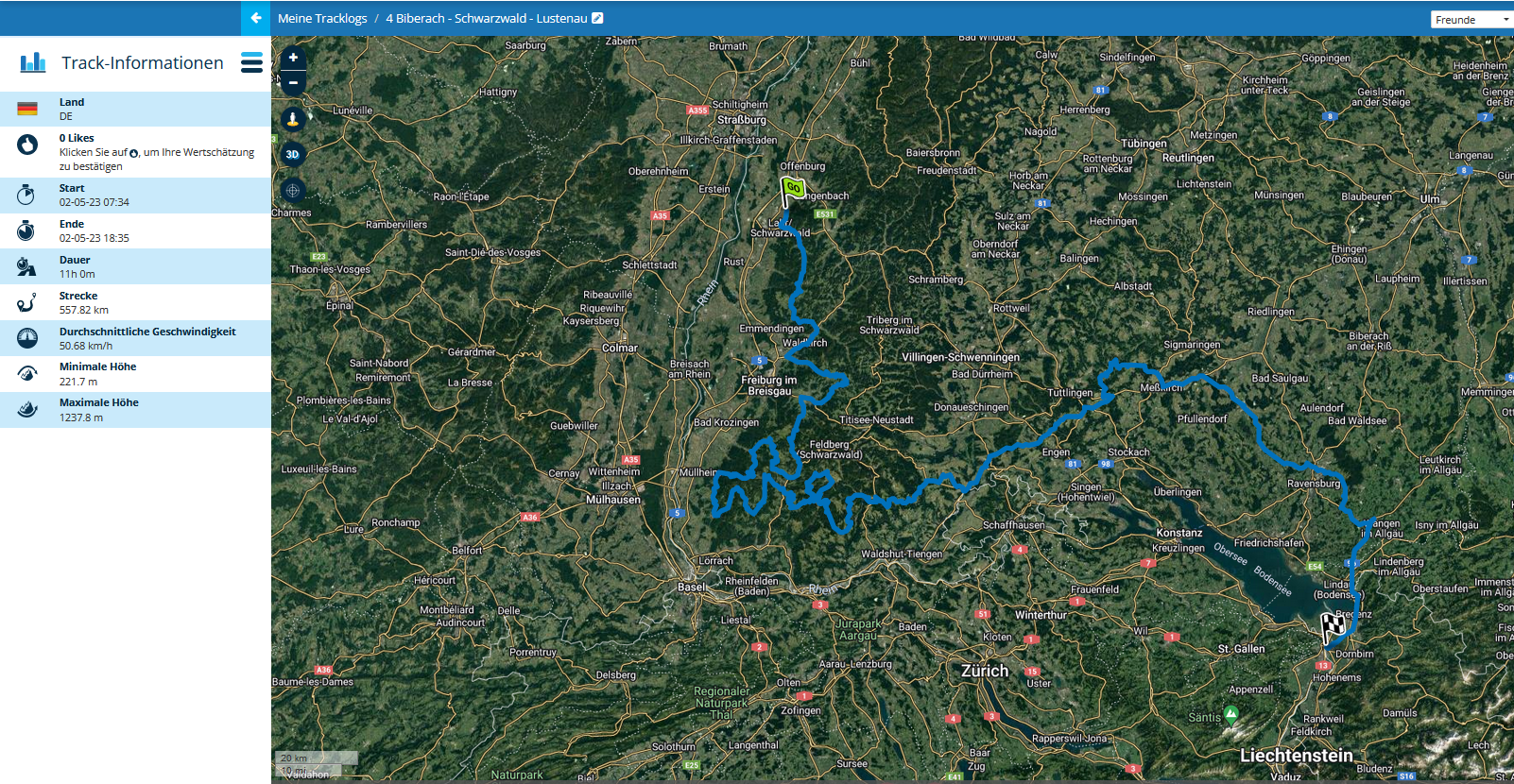Click the like thumbs-up icon
This screenshot has height=784, width=1514.
coord(27,145)
